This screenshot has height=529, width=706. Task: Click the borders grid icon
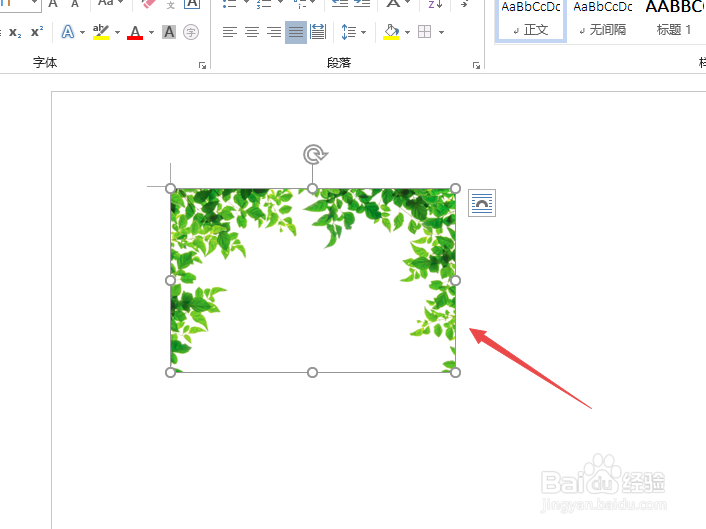click(x=425, y=32)
